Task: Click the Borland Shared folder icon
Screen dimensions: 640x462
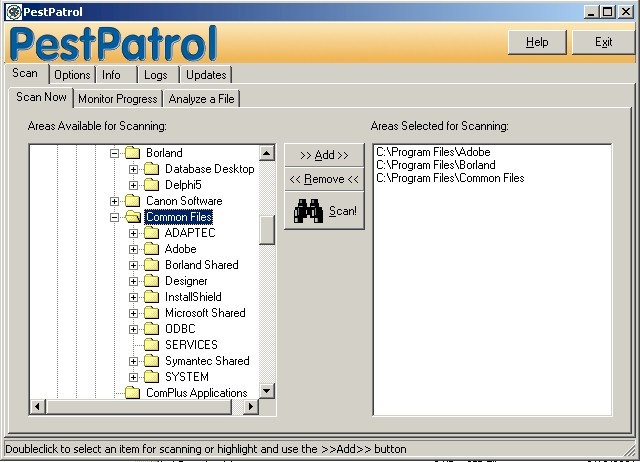Action: pos(151,264)
